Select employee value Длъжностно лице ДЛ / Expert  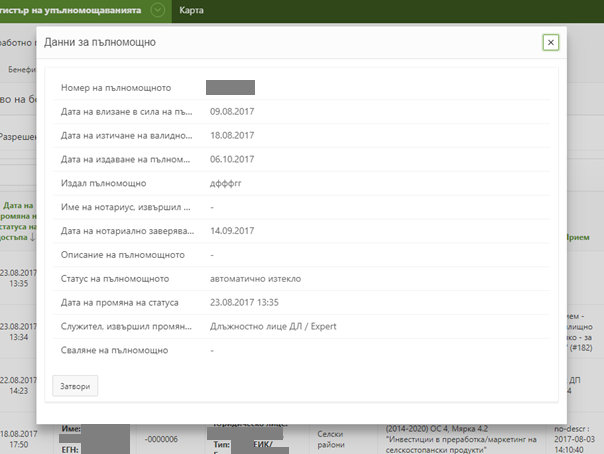tap(273, 327)
